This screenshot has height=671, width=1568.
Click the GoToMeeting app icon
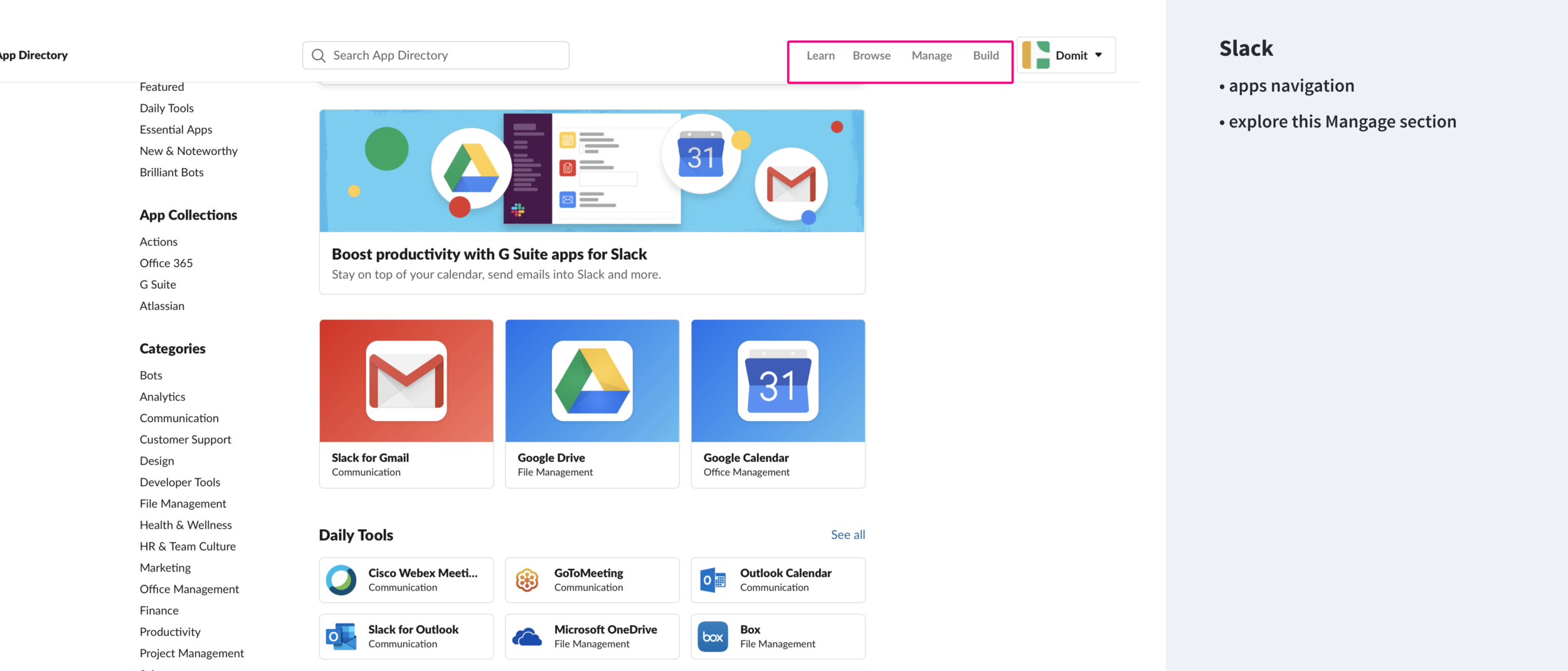click(x=527, y=580)
